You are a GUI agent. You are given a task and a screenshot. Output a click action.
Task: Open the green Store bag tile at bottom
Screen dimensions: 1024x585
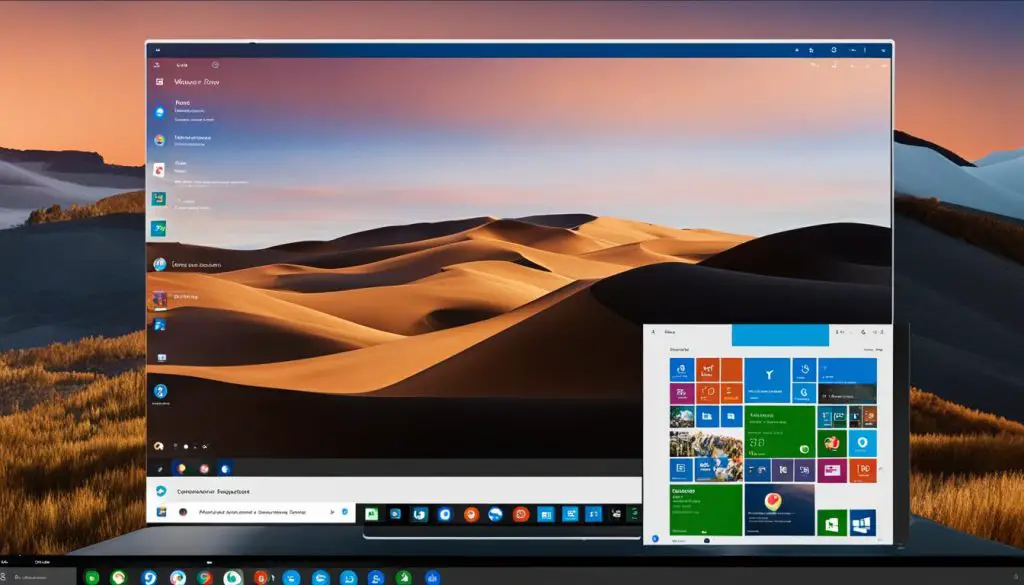click(832, 523)
